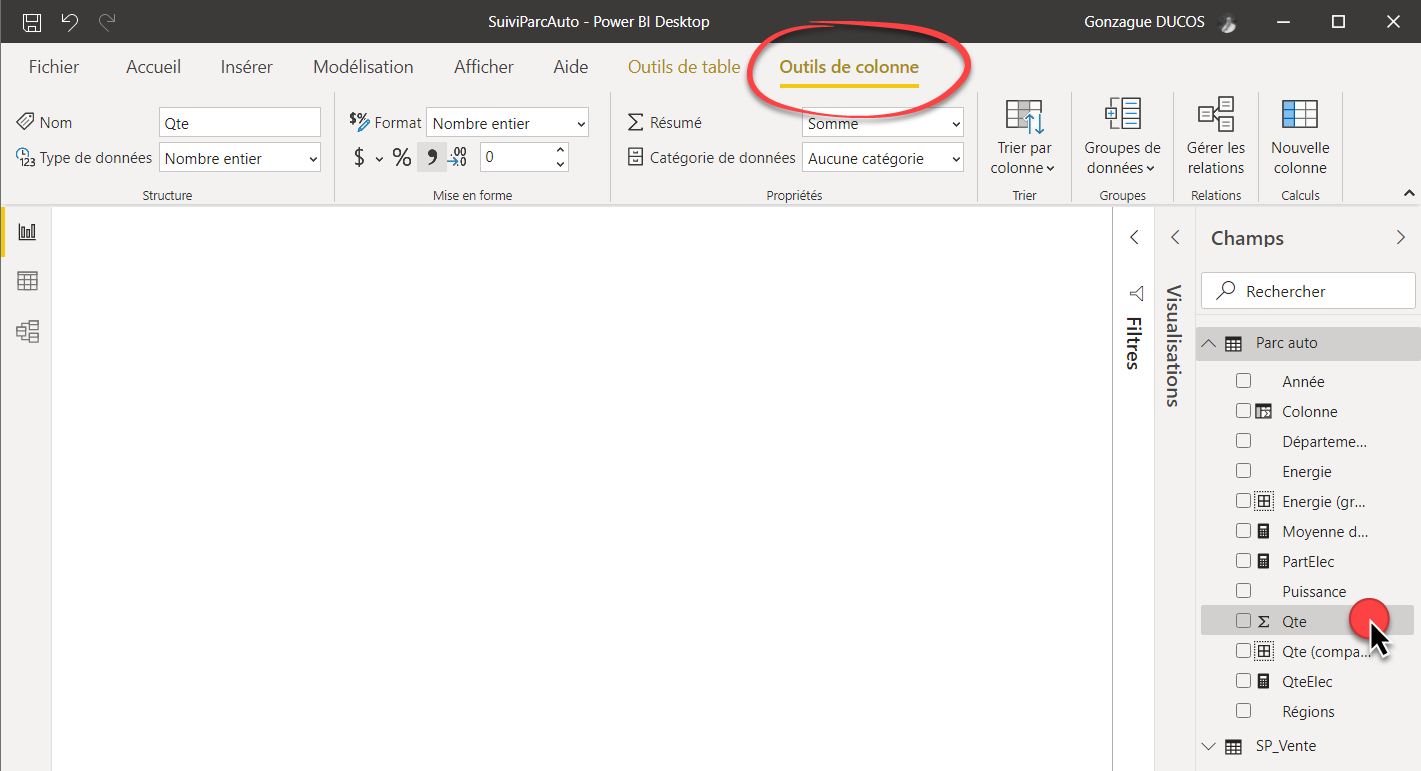1421x771 pixels.
Task: Click the Gonzague DUCOS account avatar
Action: tap(1229, 22)
